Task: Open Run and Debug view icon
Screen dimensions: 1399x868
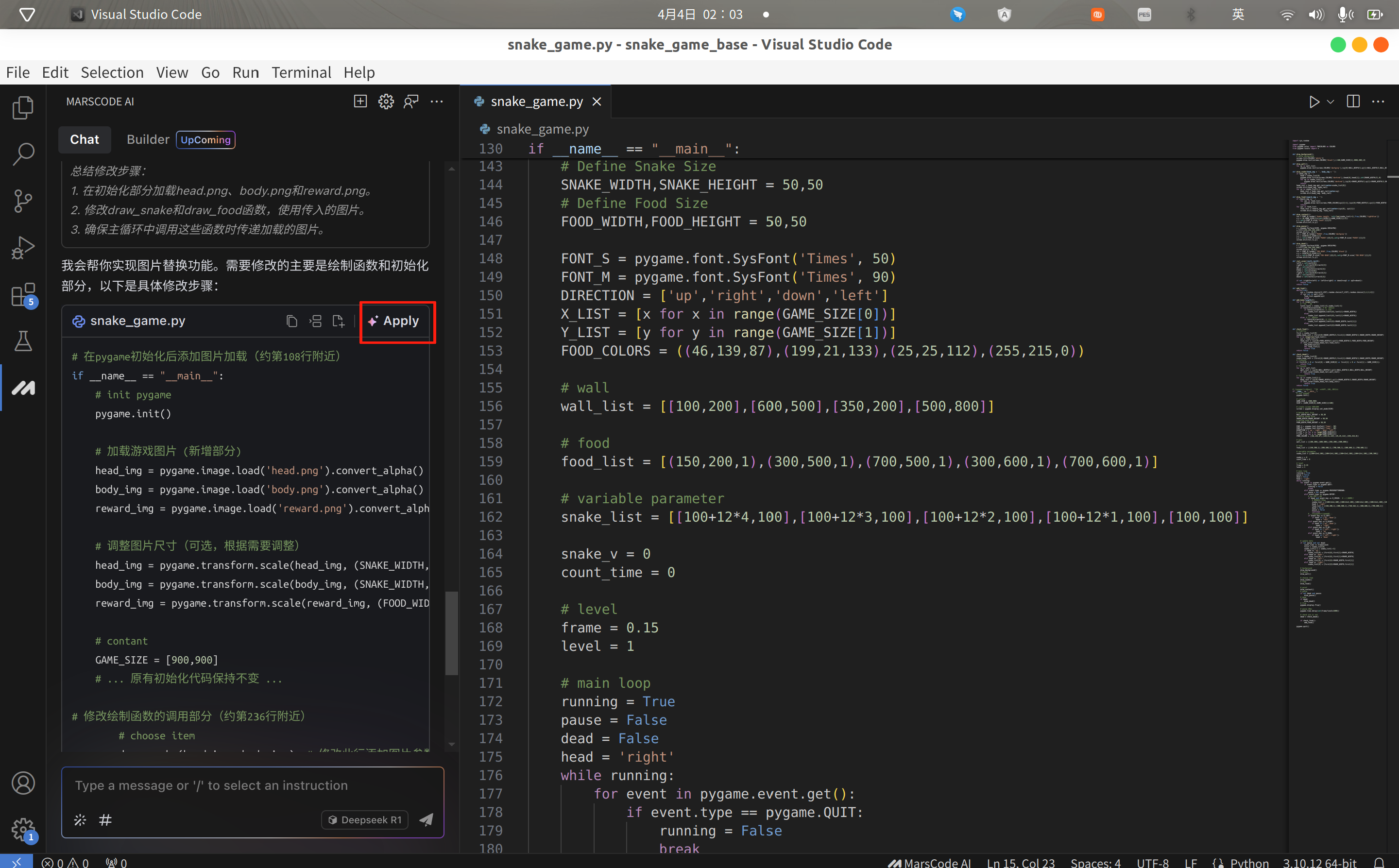Action: coord(23,248)
